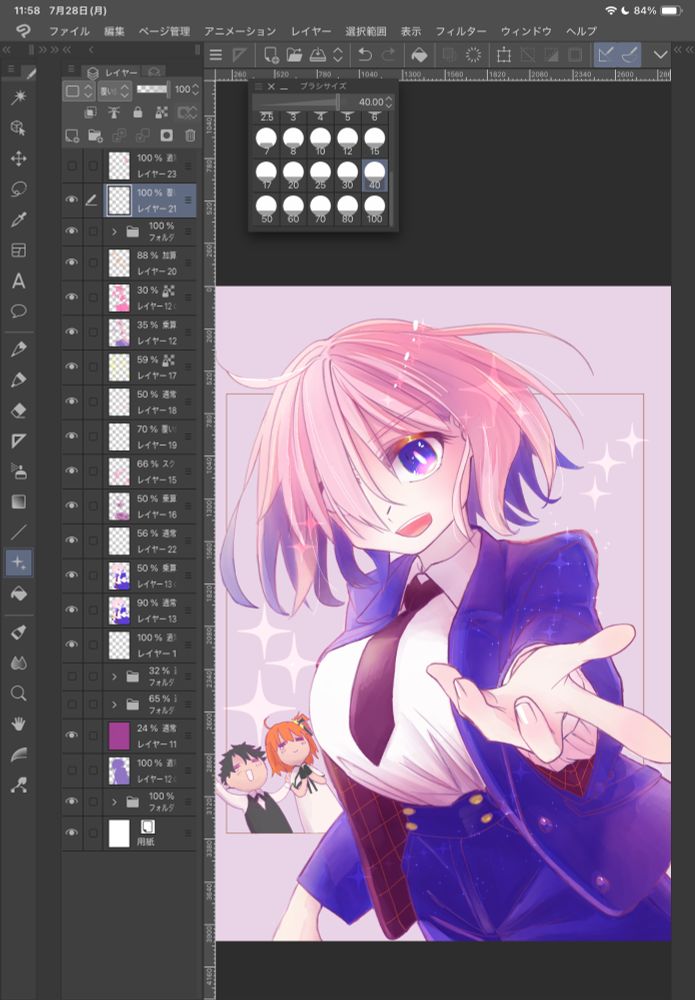This screenshot has height=1000, width=695.
Task: Click the Redo arrow in command bar
Action: click(388, 55)
